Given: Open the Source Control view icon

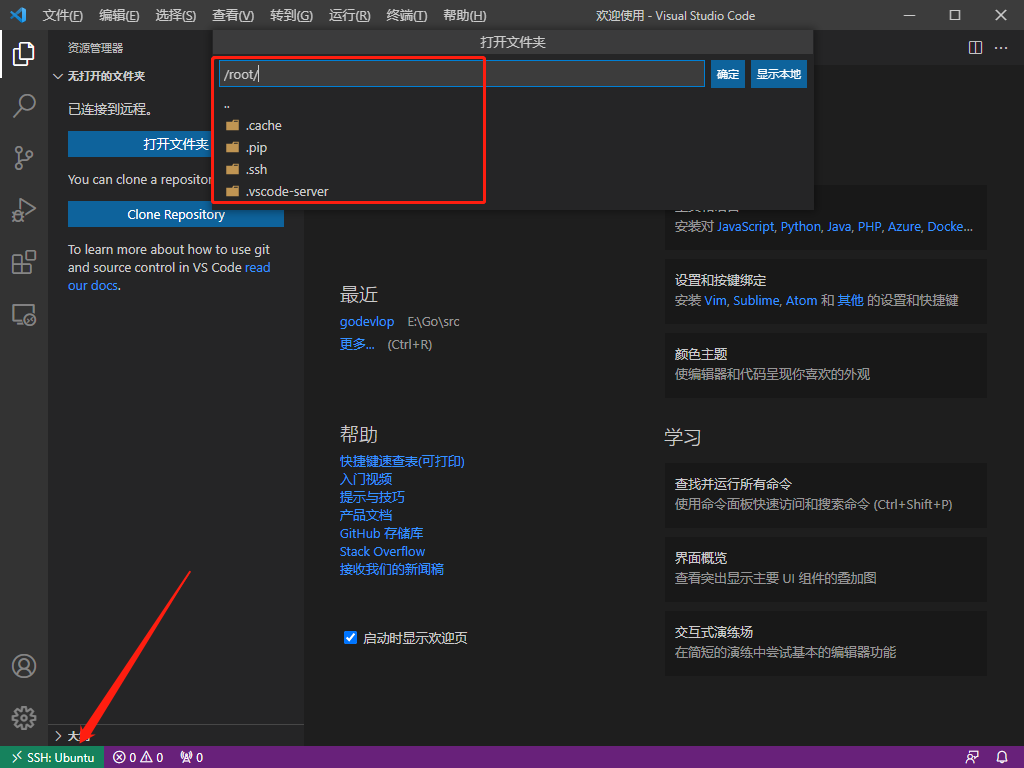Looking at the screenshot, I should point(24,158).
